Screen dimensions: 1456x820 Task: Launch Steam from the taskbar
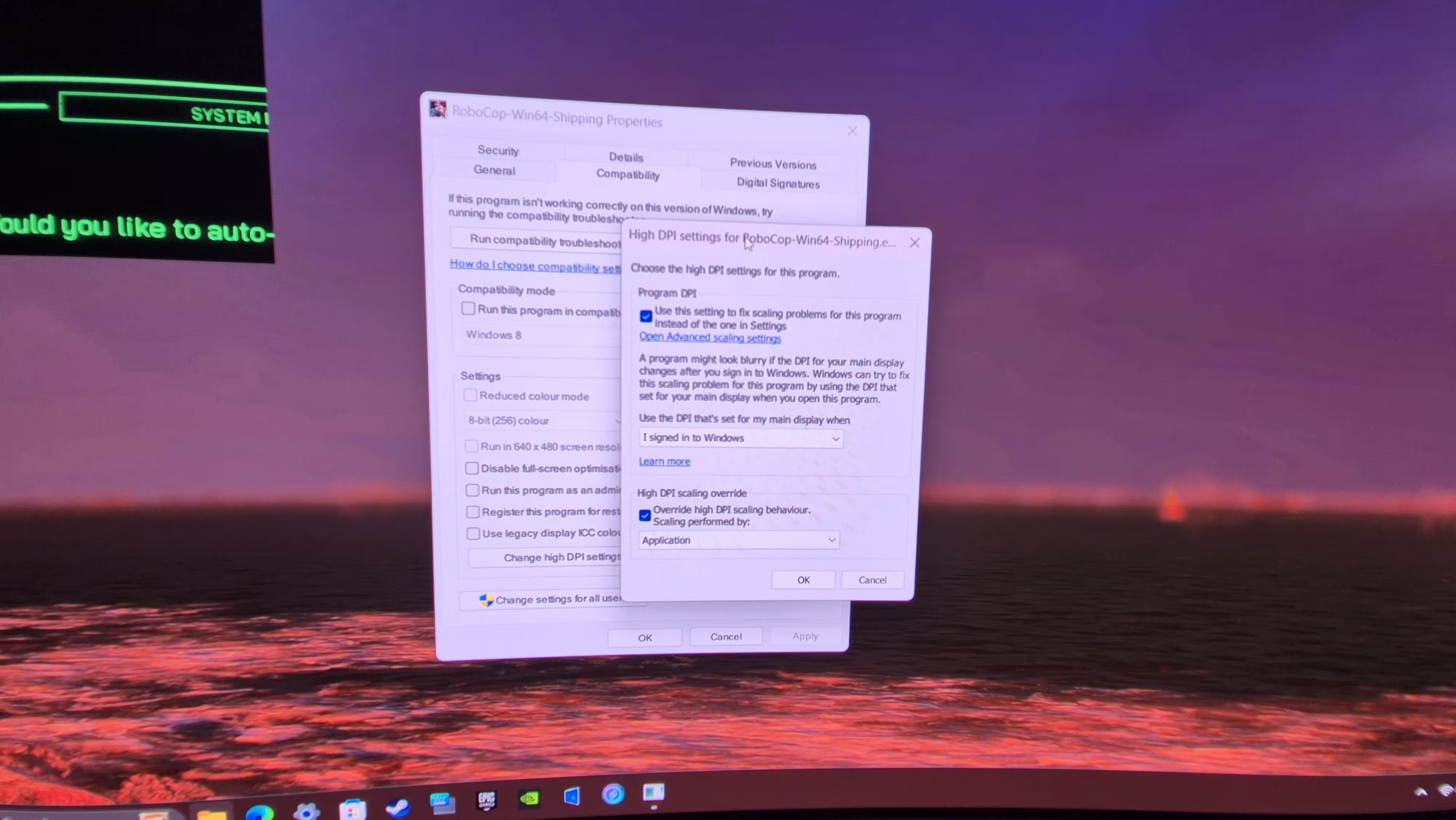pos(398,808)
